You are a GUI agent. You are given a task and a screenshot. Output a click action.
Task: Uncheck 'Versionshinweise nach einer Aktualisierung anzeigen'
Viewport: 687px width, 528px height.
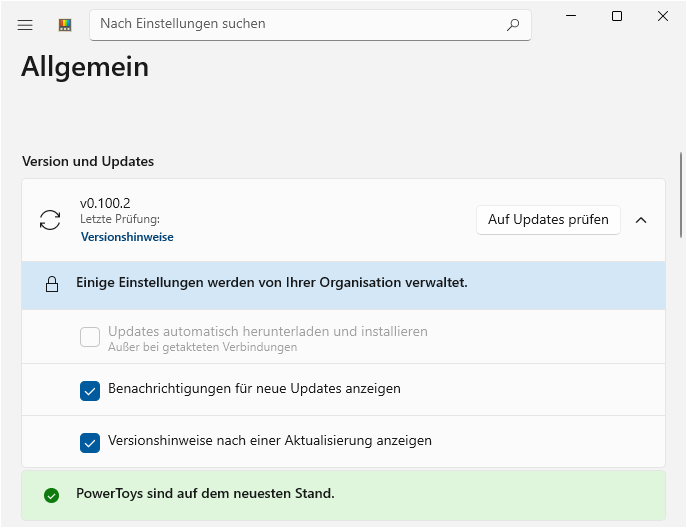click(90, 443)
